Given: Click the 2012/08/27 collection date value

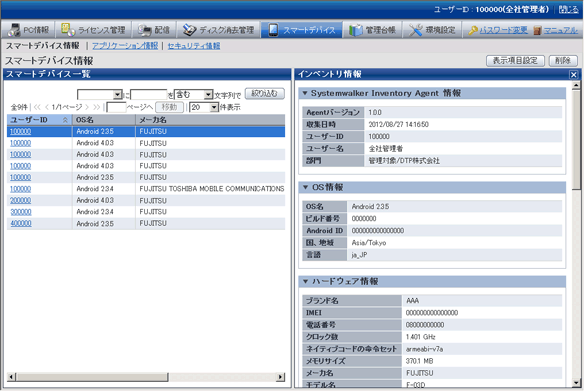Looking at the screenshot, I should pyautogui.click(x=399, y=124).
